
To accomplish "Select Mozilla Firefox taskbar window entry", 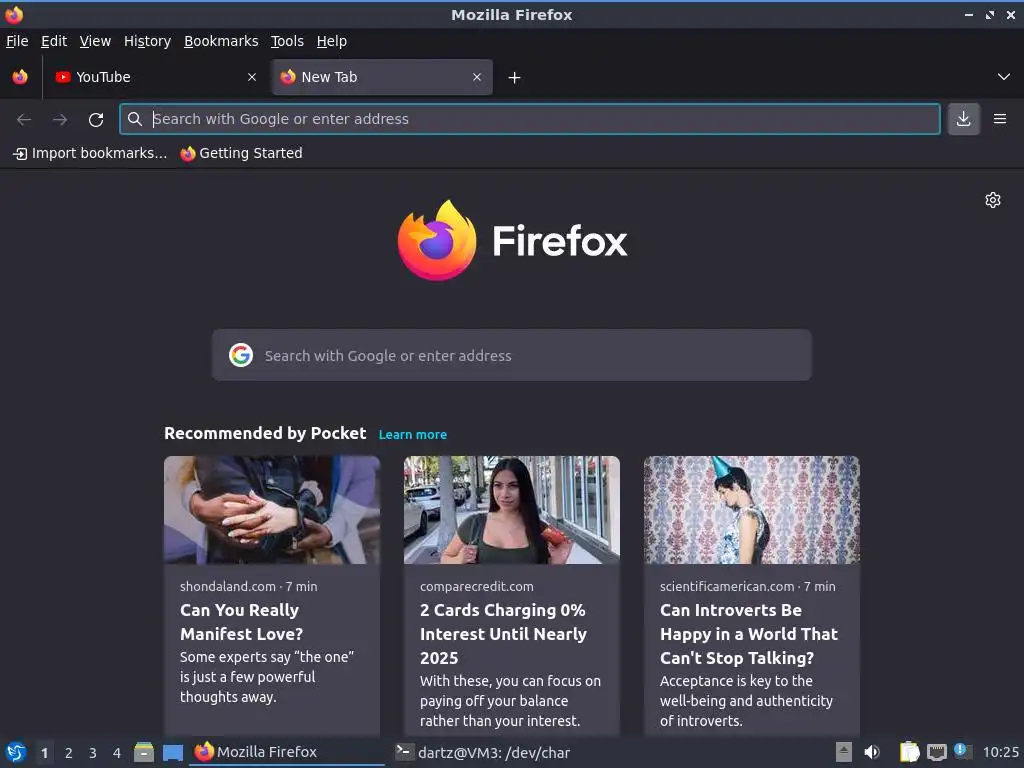I will [x=287, y=752].
